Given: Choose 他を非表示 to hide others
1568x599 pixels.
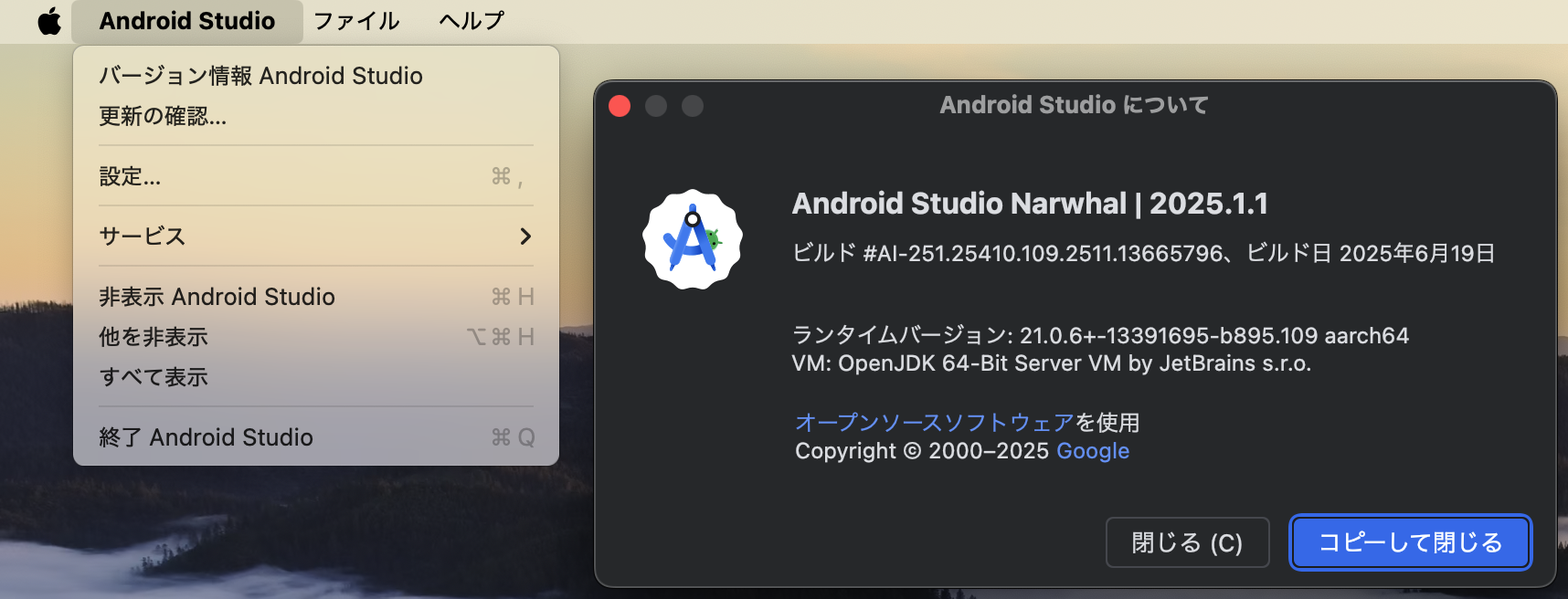Looking at the screenshot, I should [153, 336].
